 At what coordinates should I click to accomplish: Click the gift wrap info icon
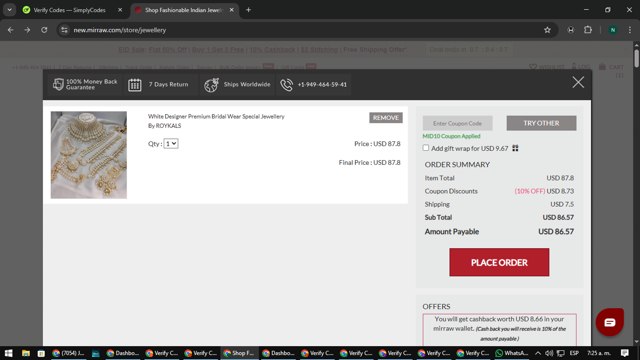tap(515, 148)
